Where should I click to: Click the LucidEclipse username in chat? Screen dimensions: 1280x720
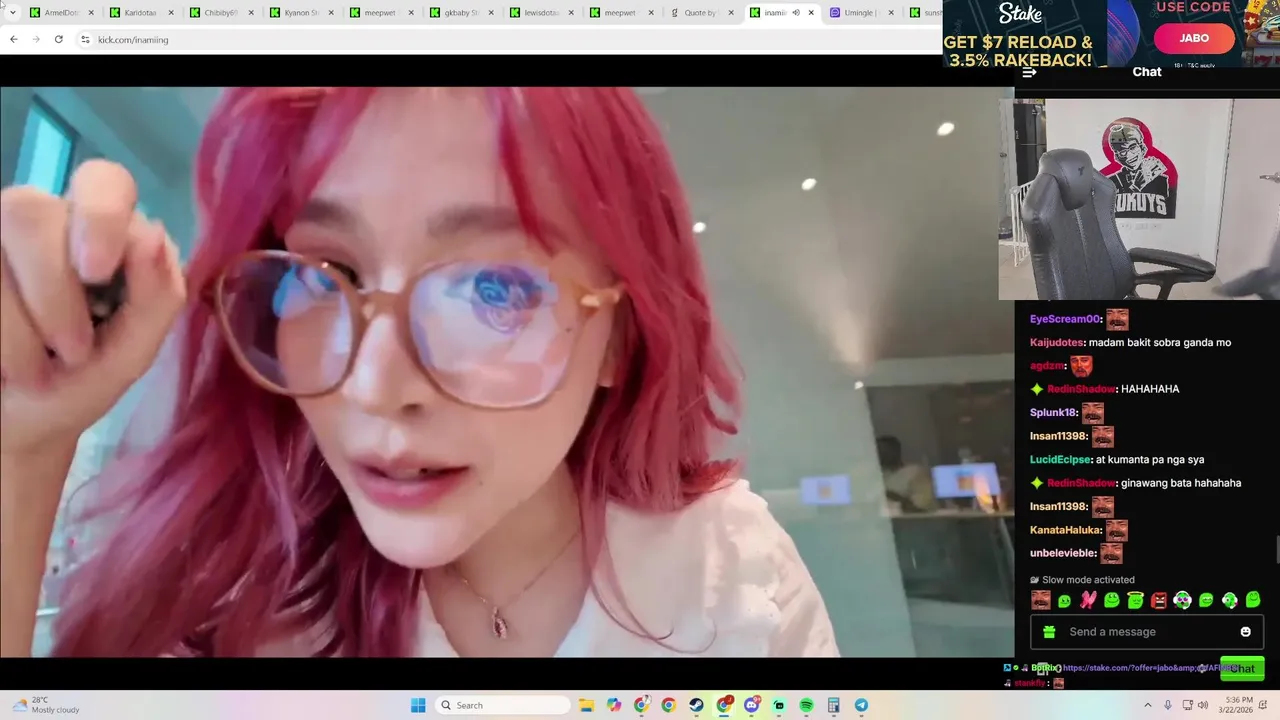coord(1061,460)
